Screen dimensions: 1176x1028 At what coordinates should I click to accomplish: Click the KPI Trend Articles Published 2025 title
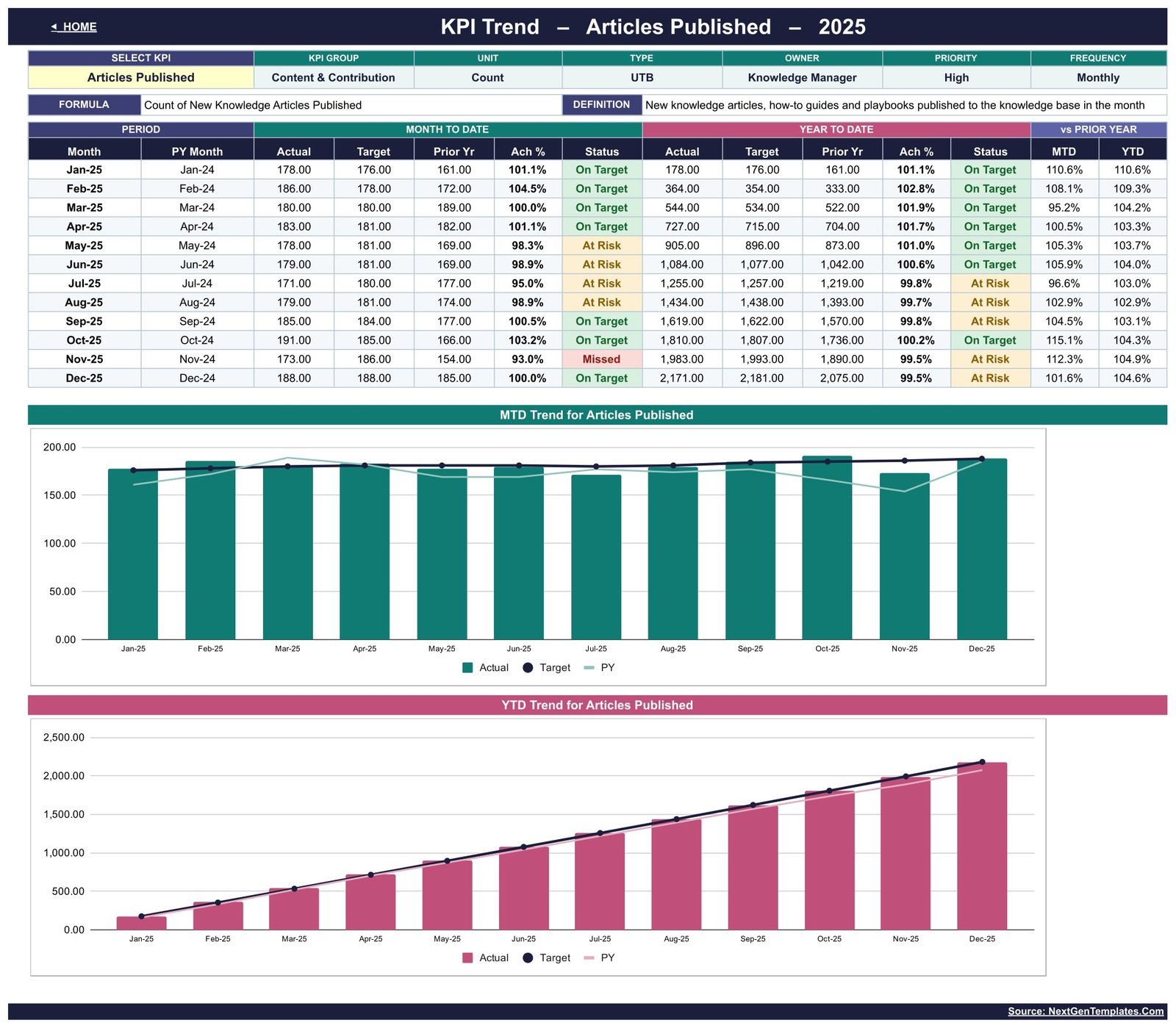click(x=653, y=27)
